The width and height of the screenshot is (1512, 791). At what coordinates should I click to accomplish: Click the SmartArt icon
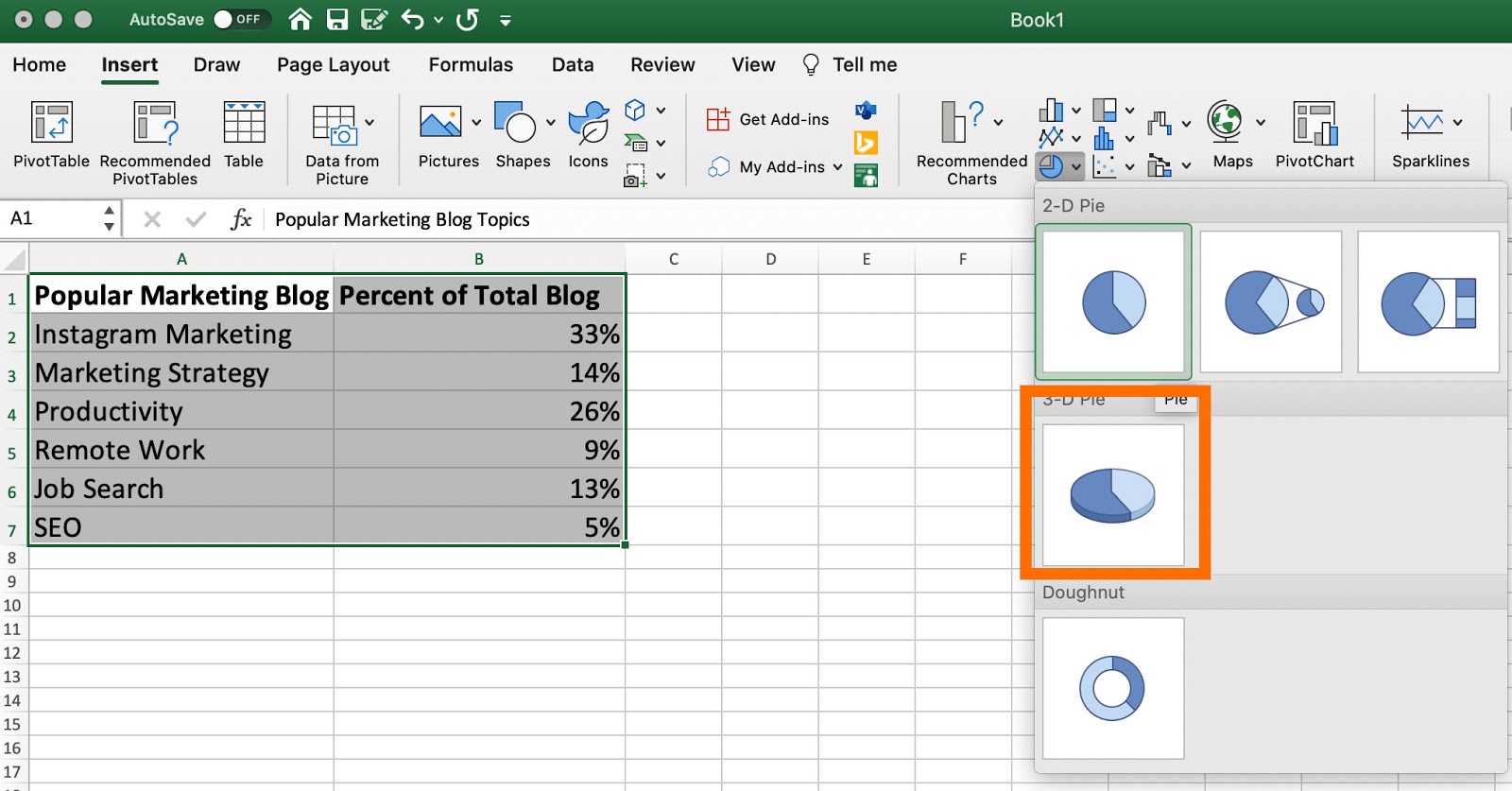click(635, 143)
